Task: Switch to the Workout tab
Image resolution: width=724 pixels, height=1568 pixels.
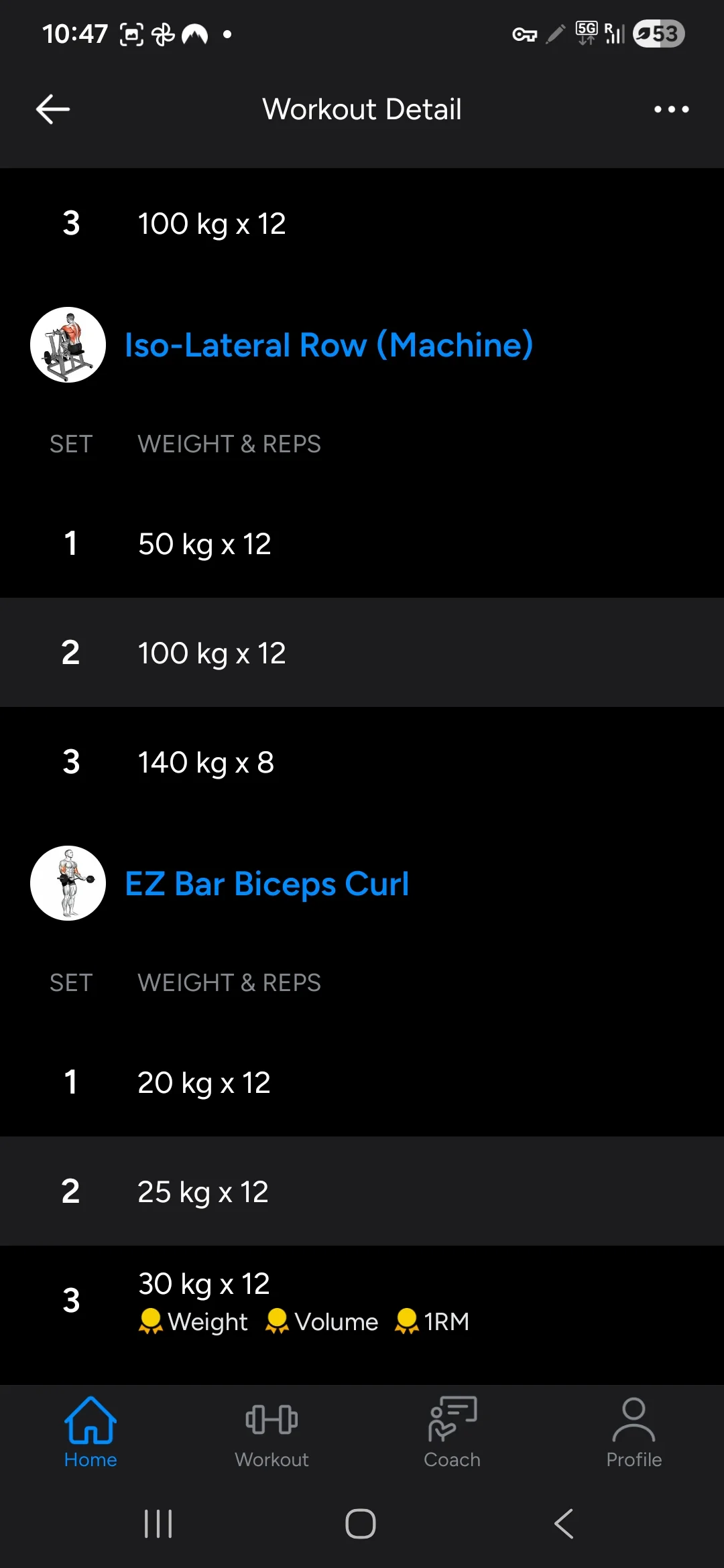Action: [271, 1433]
